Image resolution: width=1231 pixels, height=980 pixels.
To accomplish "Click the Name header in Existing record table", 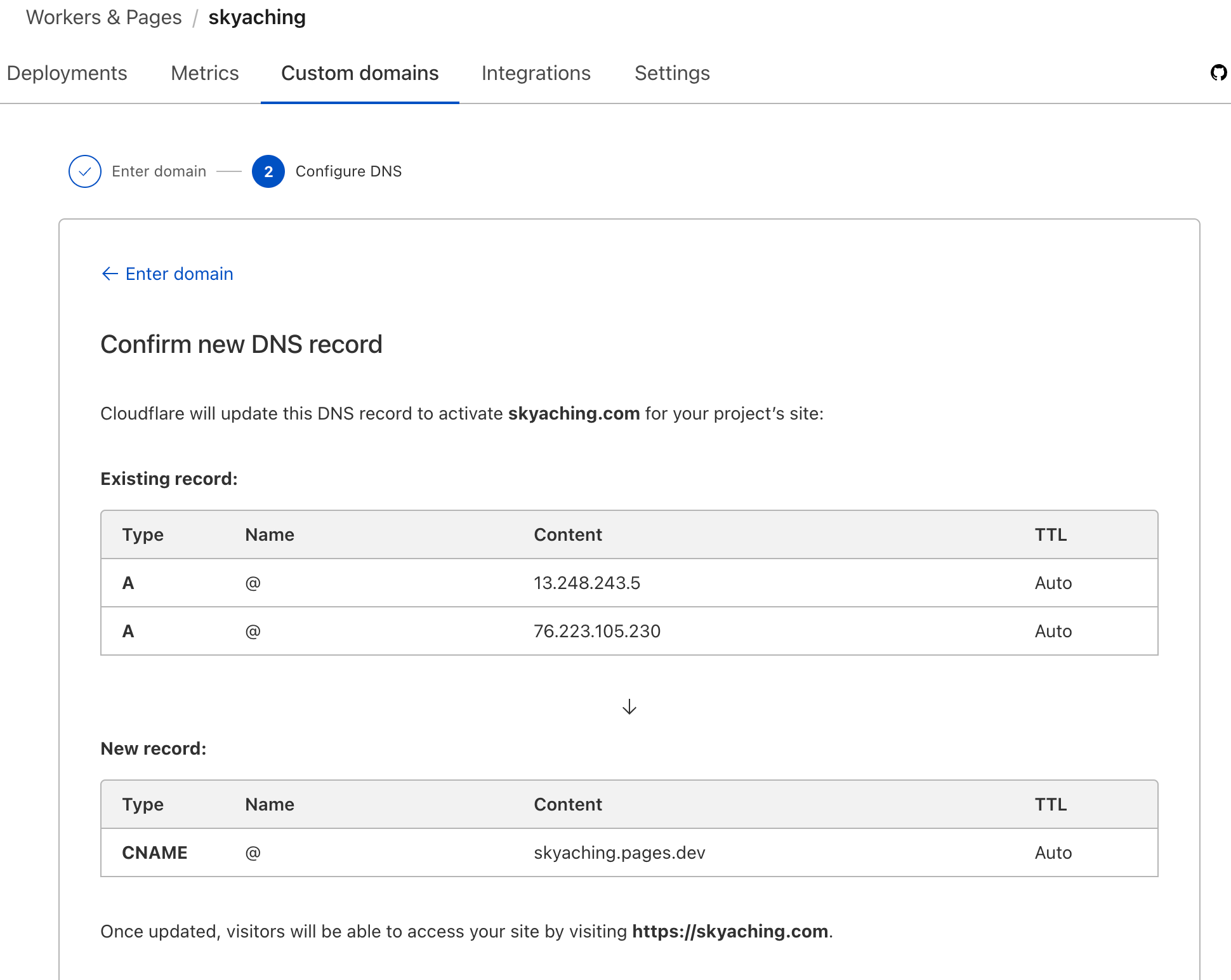I will tap(270, 534).
